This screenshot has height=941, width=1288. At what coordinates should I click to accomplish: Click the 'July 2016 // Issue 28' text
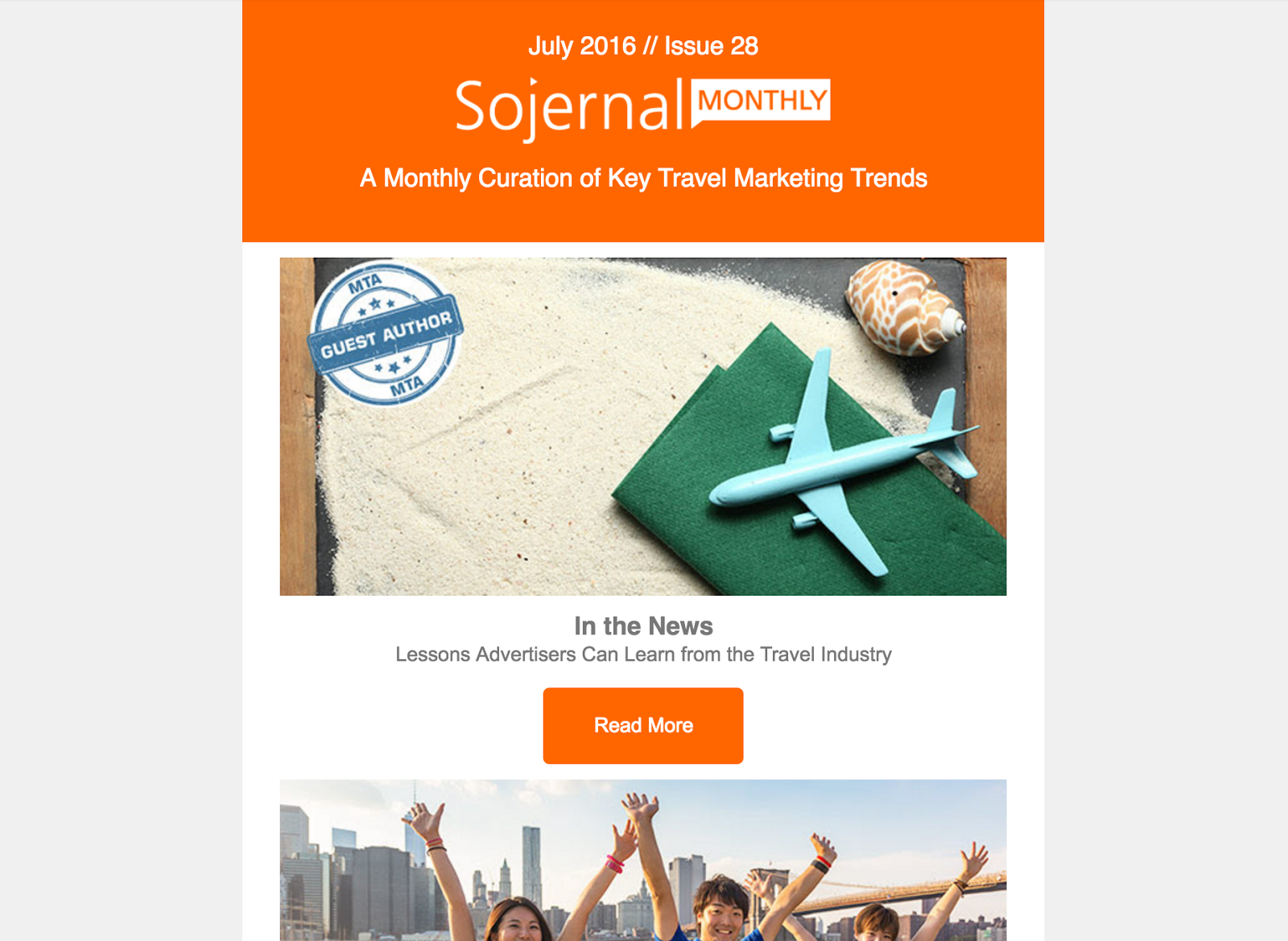[643, 46]
